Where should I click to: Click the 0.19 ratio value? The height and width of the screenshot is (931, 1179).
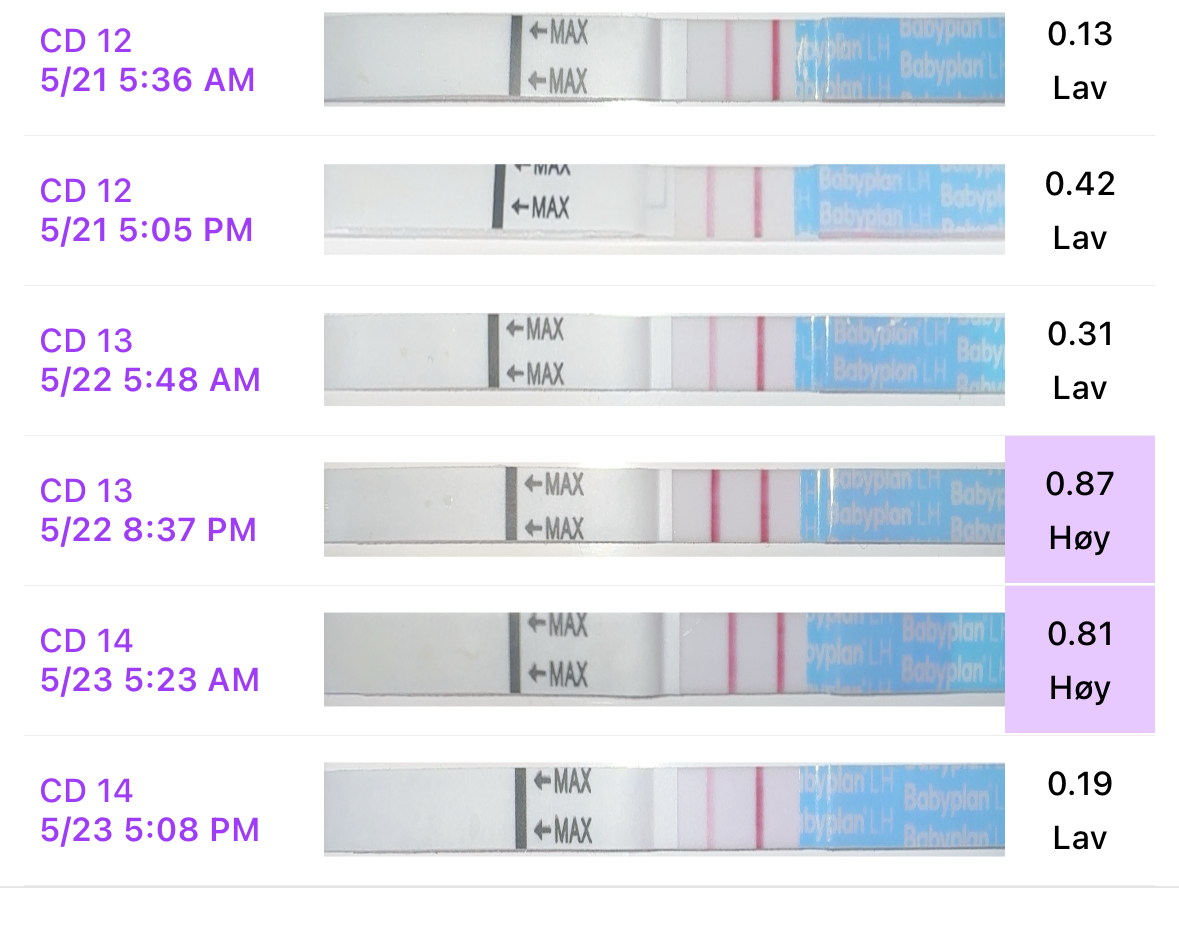[1080, 784]
